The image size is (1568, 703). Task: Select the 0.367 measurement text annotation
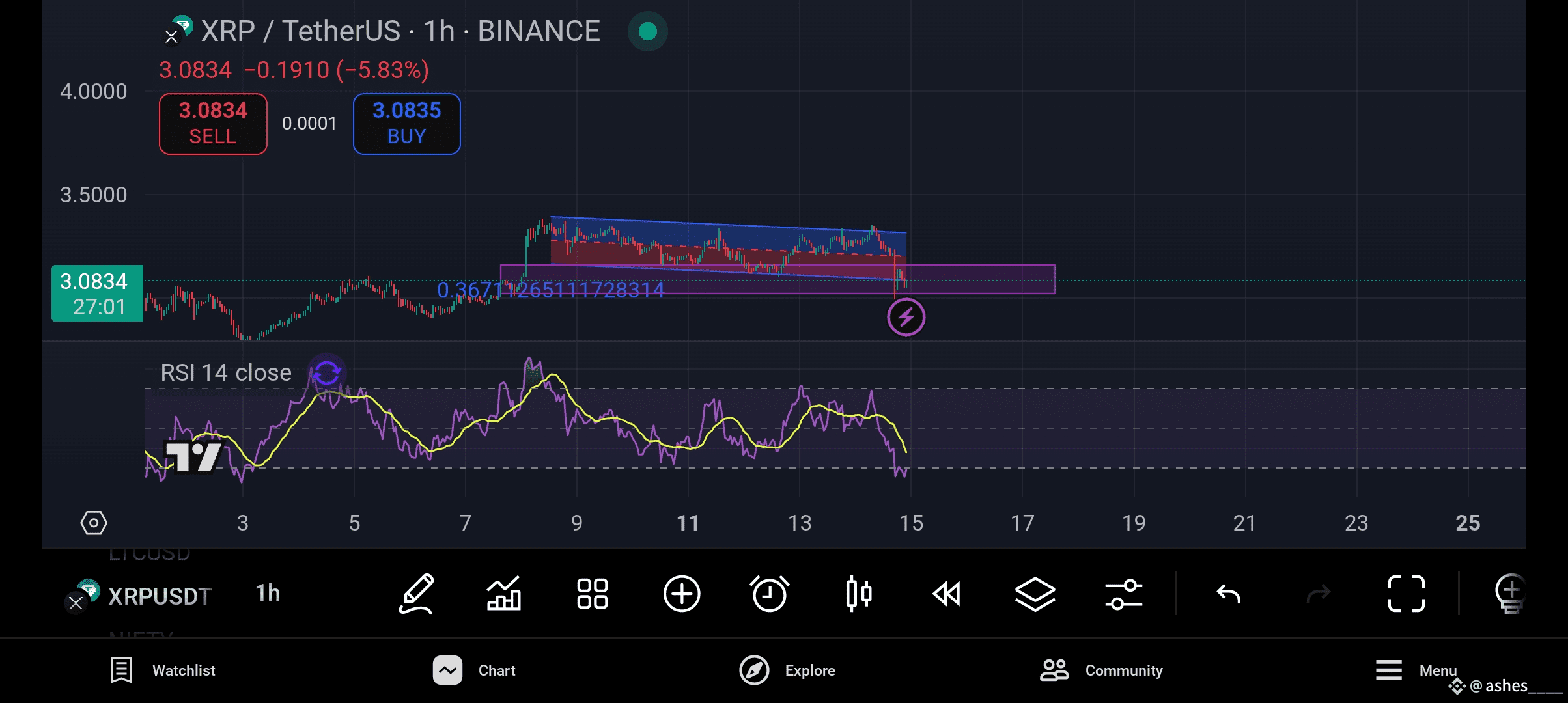coord(550,290)
